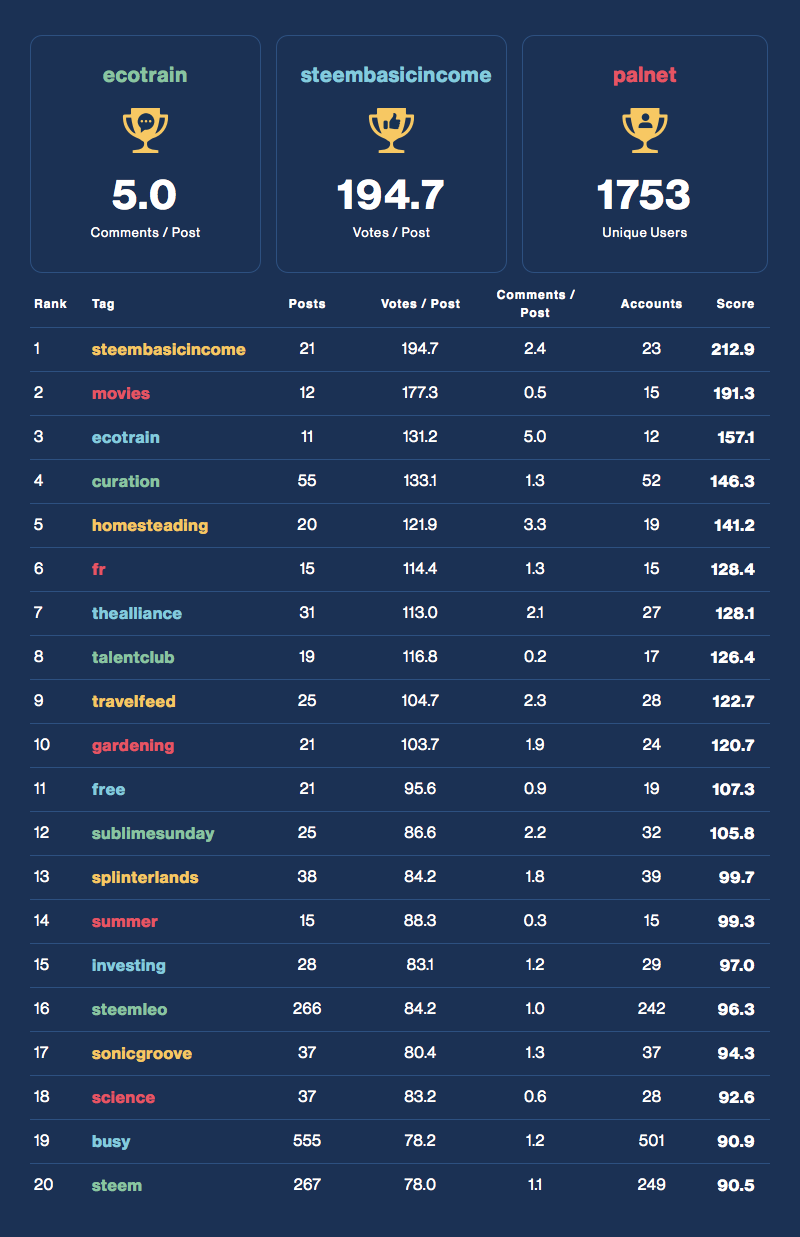
Task: Select the 107.3 score for free
Action: coord(734,790)
